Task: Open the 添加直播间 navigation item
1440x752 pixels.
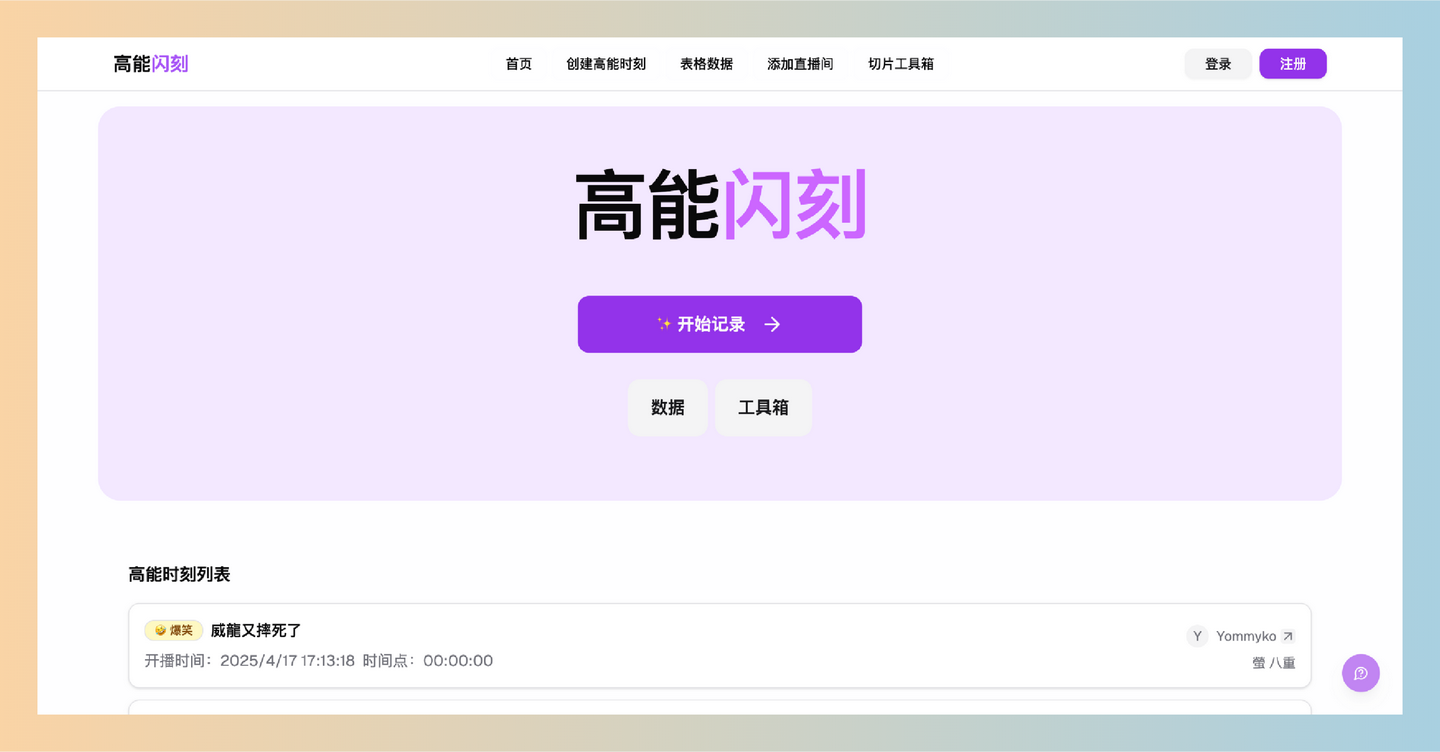Action: (x=800, y=63)
